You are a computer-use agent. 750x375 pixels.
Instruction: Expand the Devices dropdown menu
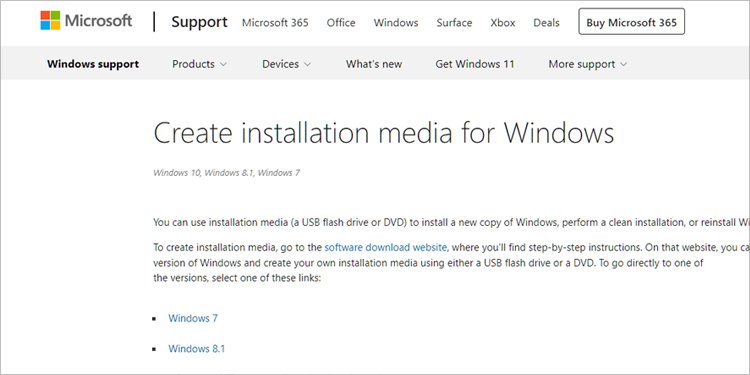[287, 64]
